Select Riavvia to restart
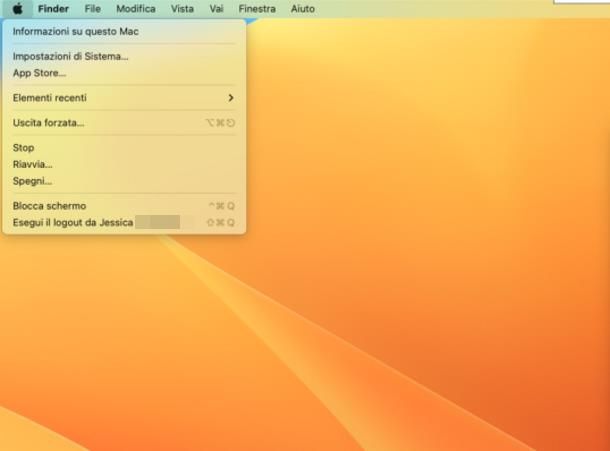The image size is (610, 451). click(124, 165)
